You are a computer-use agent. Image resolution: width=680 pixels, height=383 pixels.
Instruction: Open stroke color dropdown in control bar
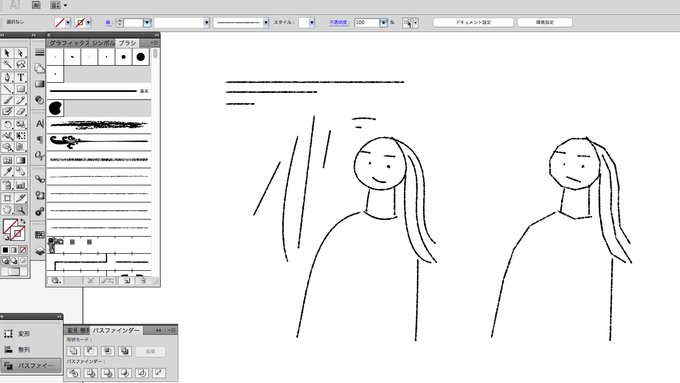(88, 23)
